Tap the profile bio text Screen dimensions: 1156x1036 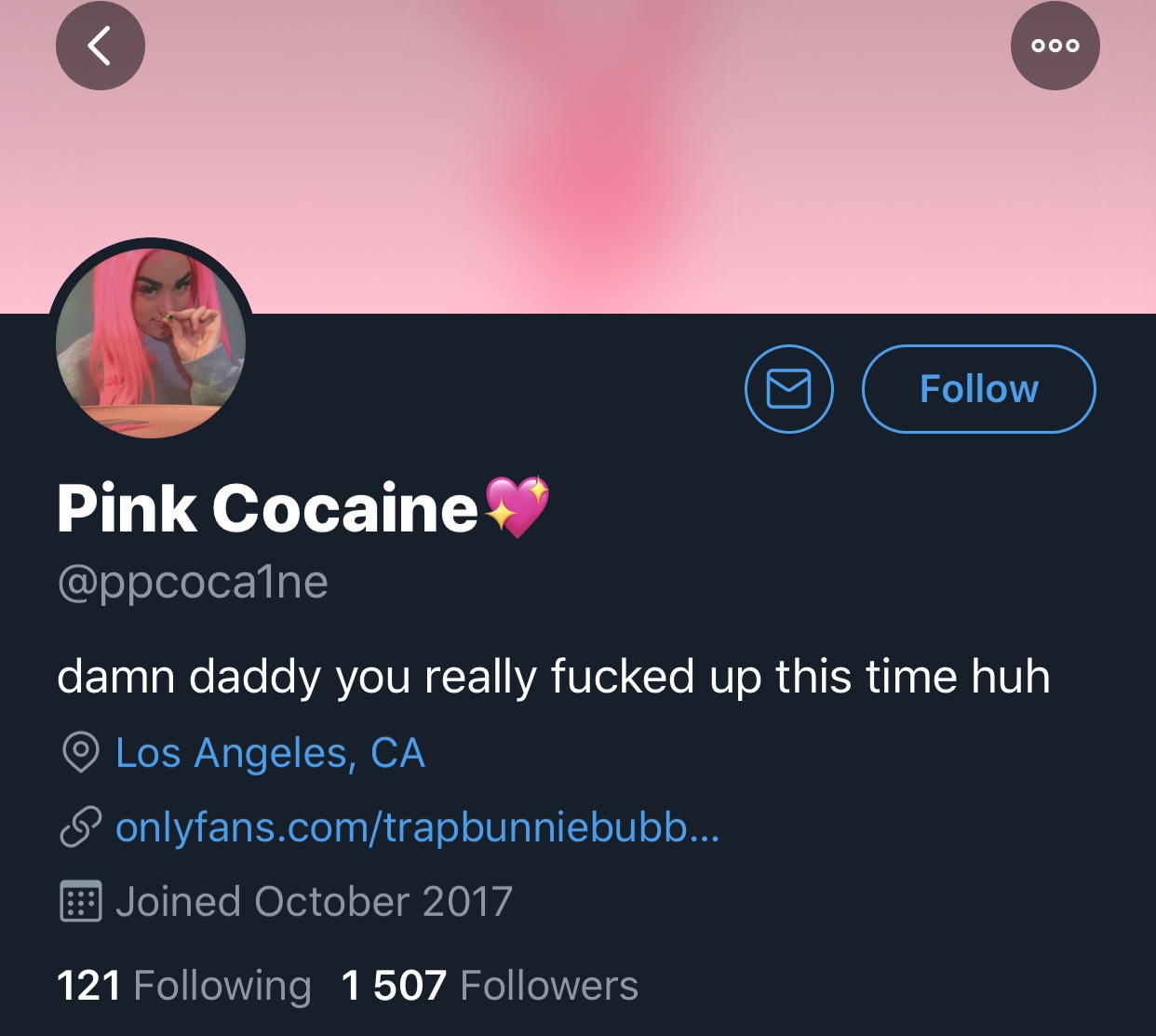click(x=554, y=677)
